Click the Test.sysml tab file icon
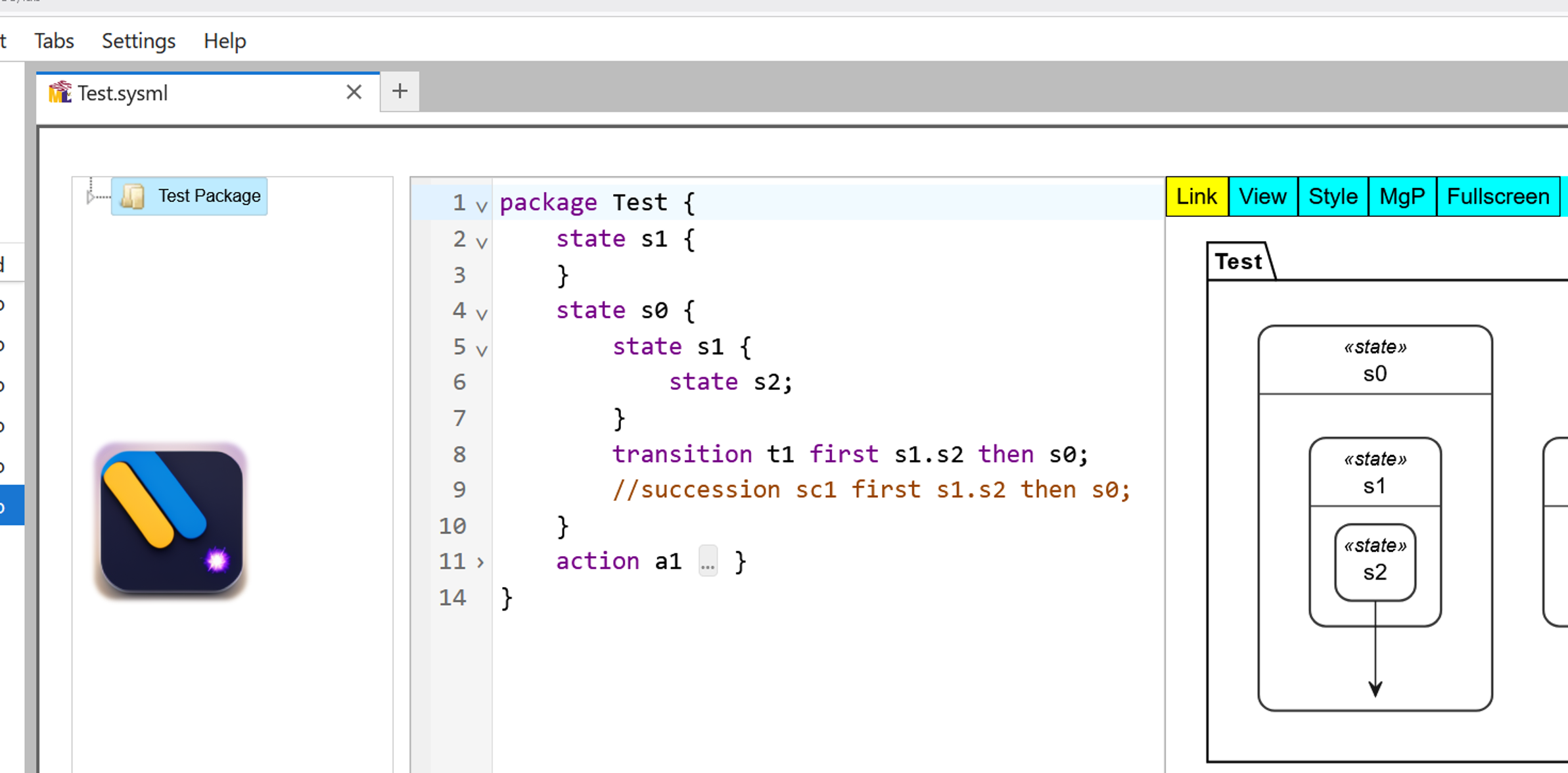The image size is (1568, 773). pos(60,93)
